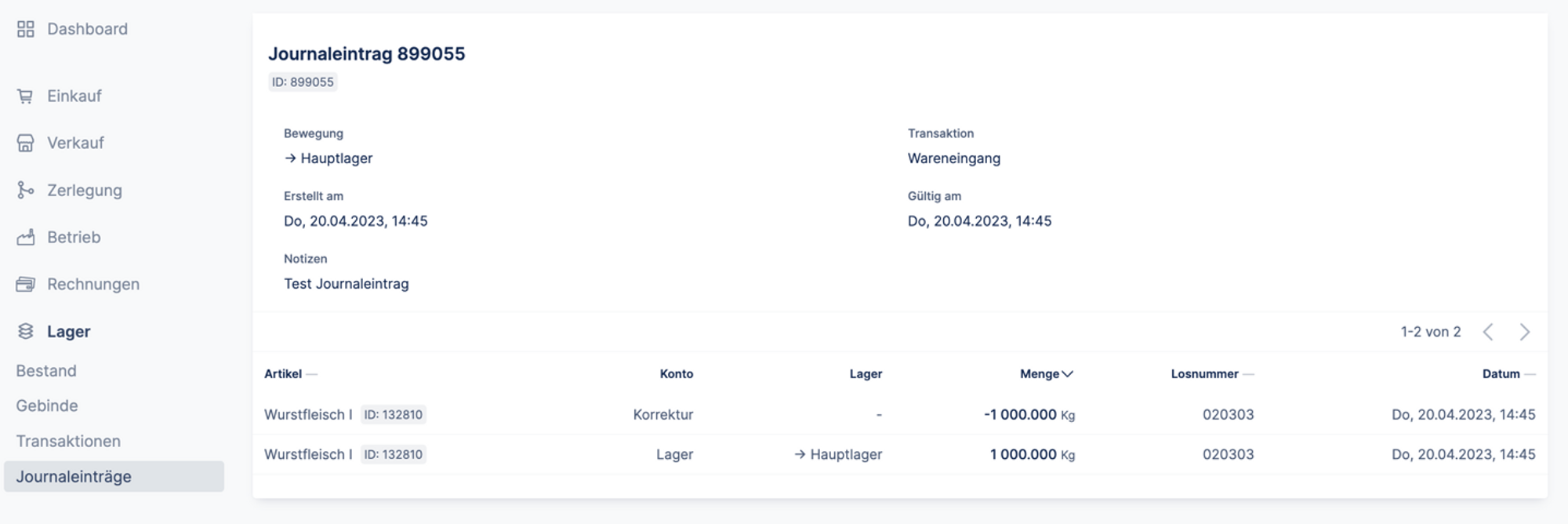Click the Lager stack icon

pos(26,331)
